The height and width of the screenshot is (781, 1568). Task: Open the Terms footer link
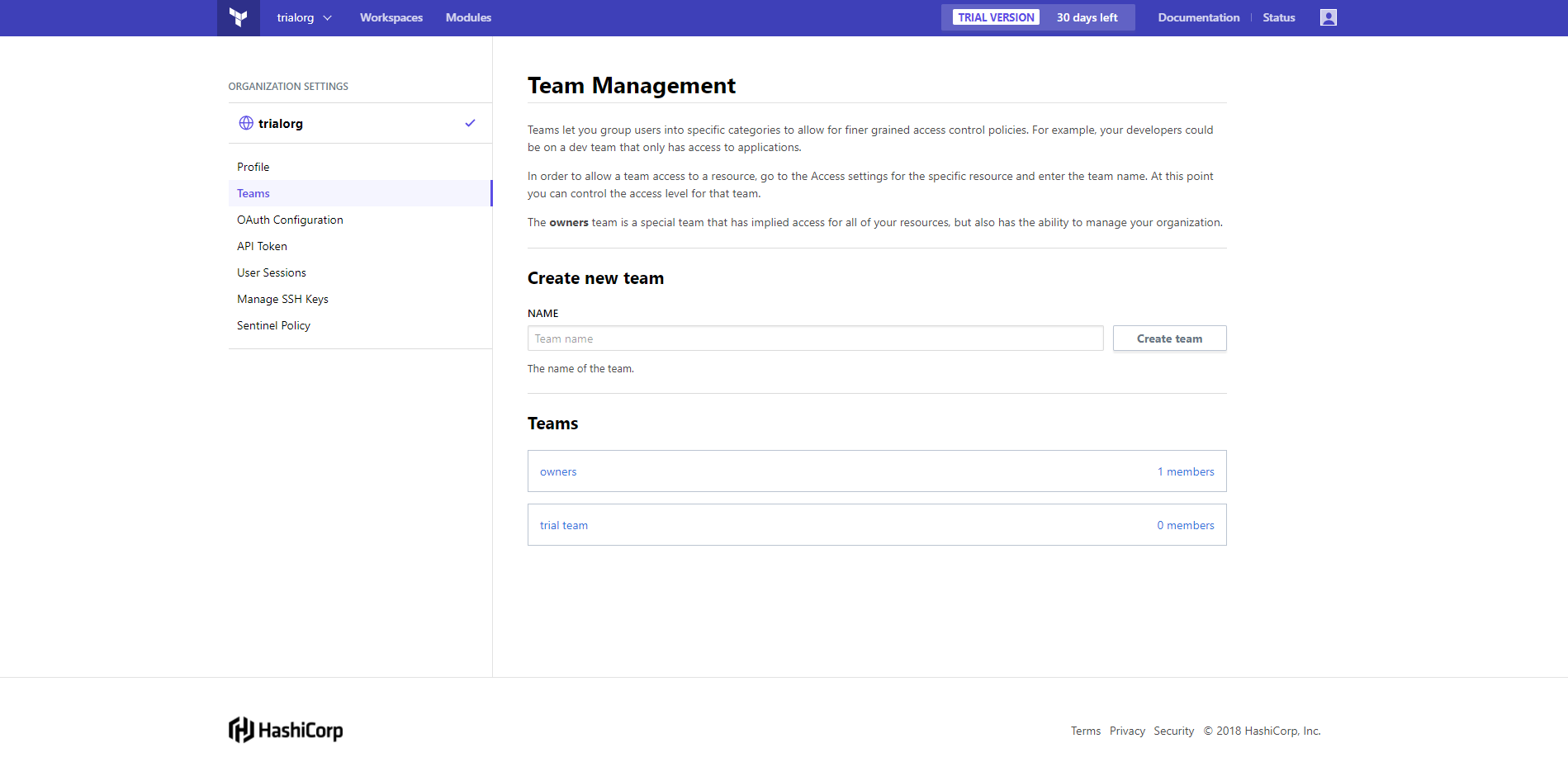point(1086,731)
